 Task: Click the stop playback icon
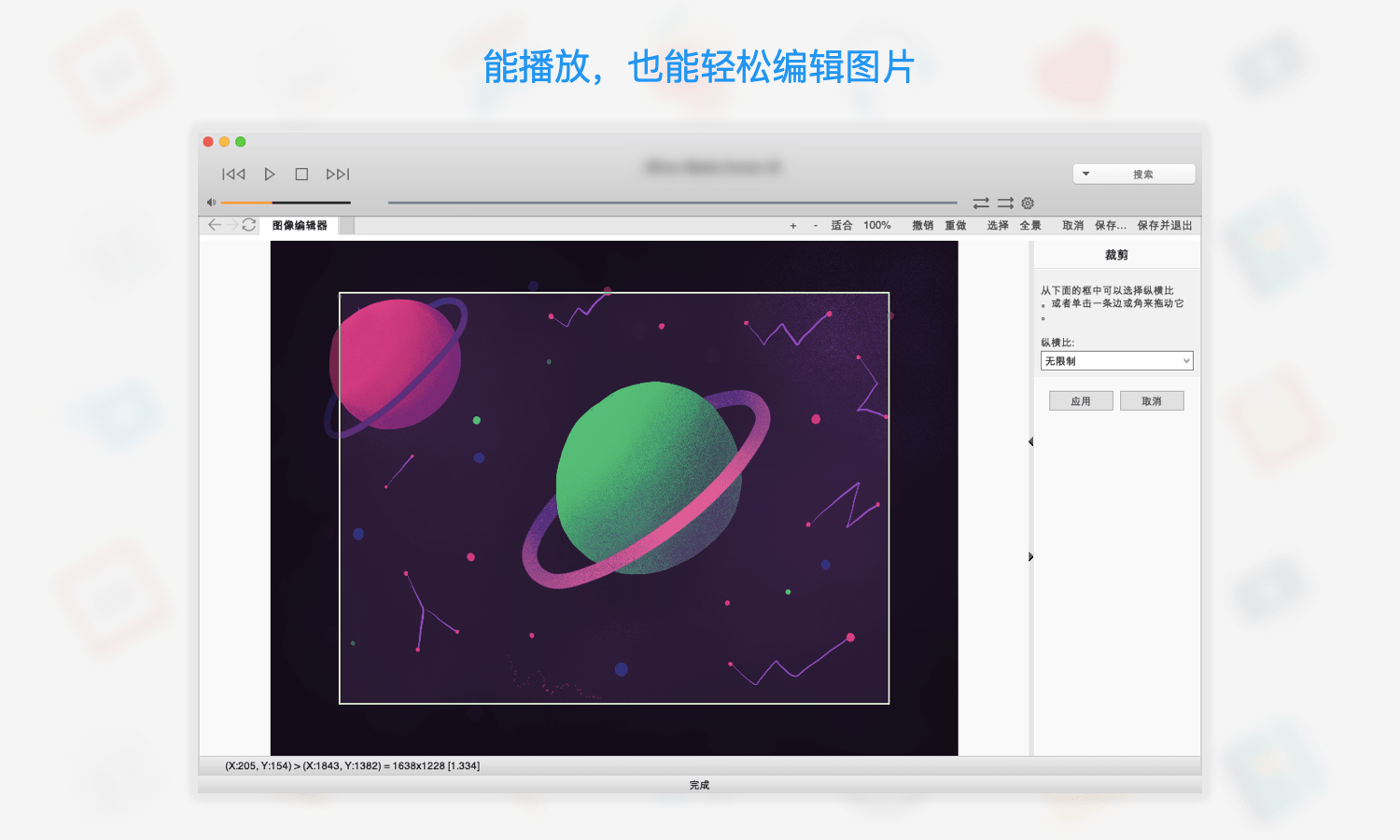[x=301, y=174]
